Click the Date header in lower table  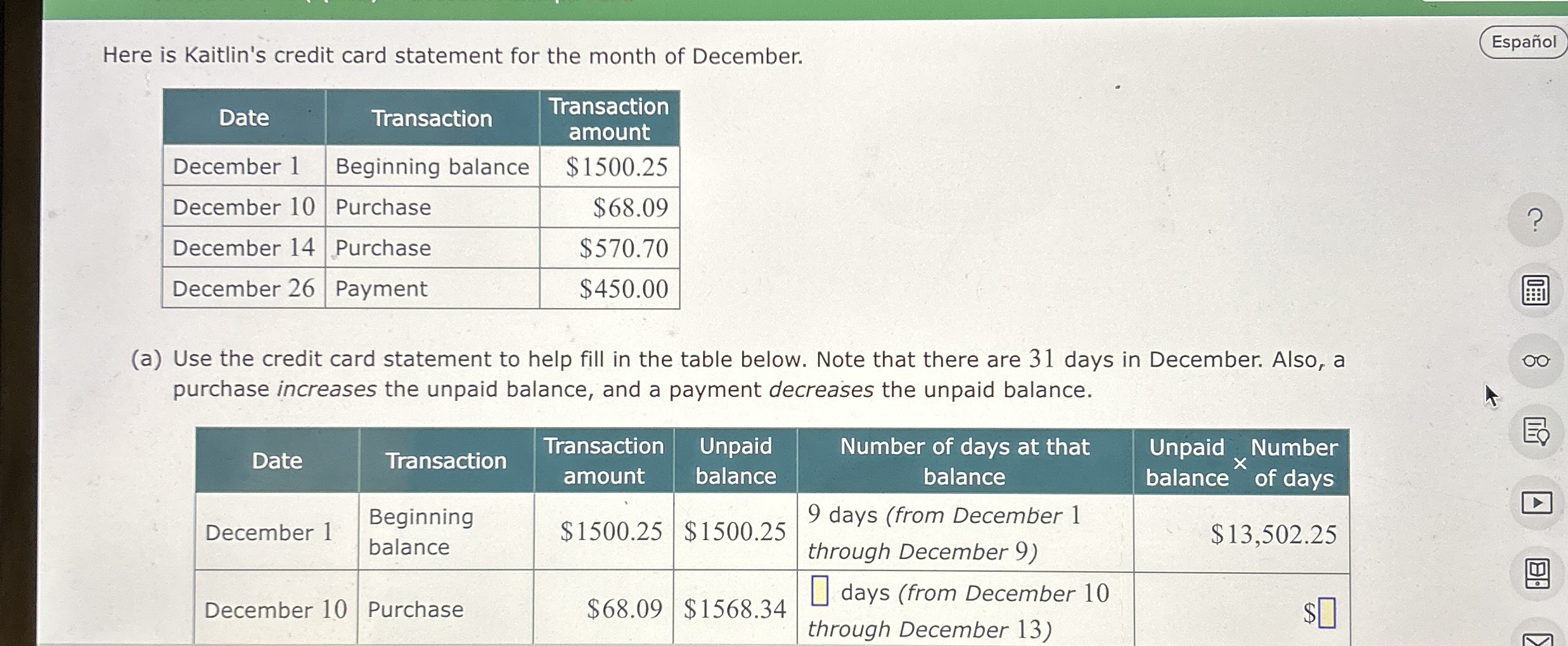tap(276, 461)
